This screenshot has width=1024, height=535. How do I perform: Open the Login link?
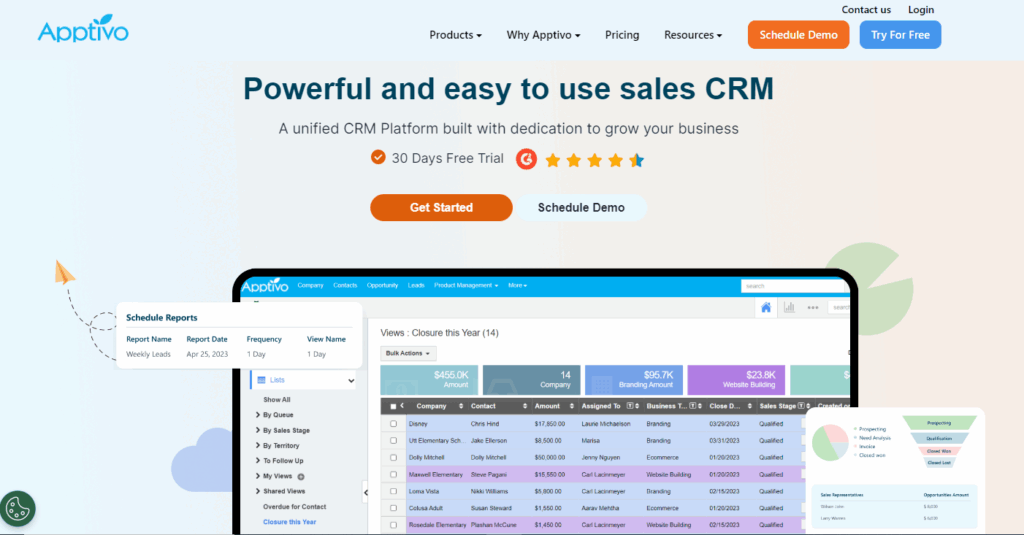click(921, 10)
